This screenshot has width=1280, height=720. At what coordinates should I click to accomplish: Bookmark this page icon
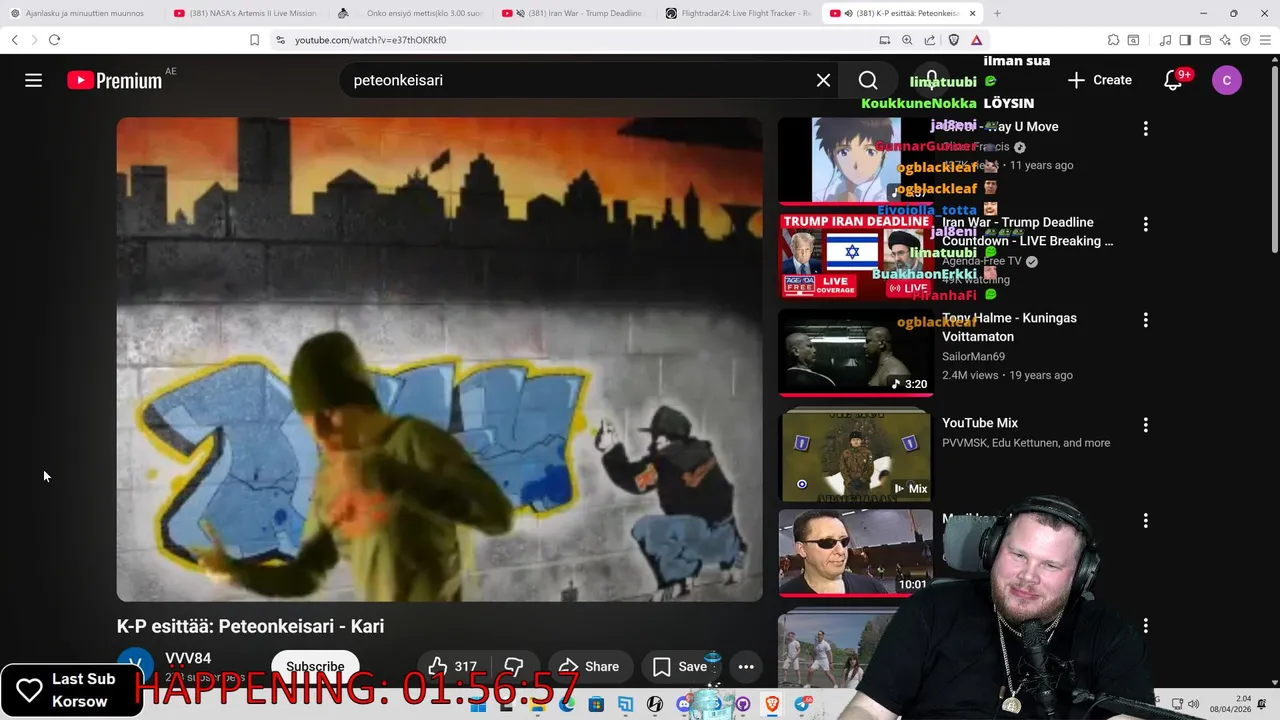(x=254, y=40)
